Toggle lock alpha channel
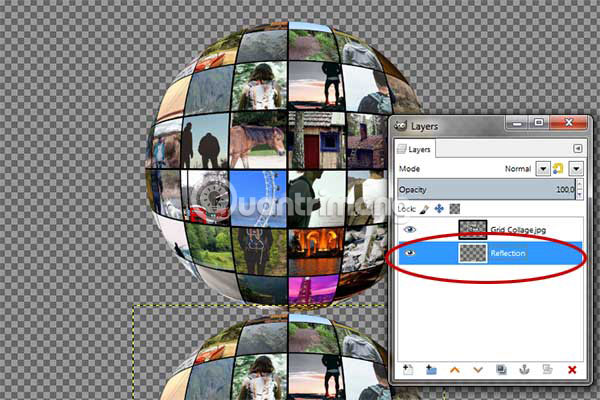The height and width of the screenshot is (400, 600). pos(453,209)
